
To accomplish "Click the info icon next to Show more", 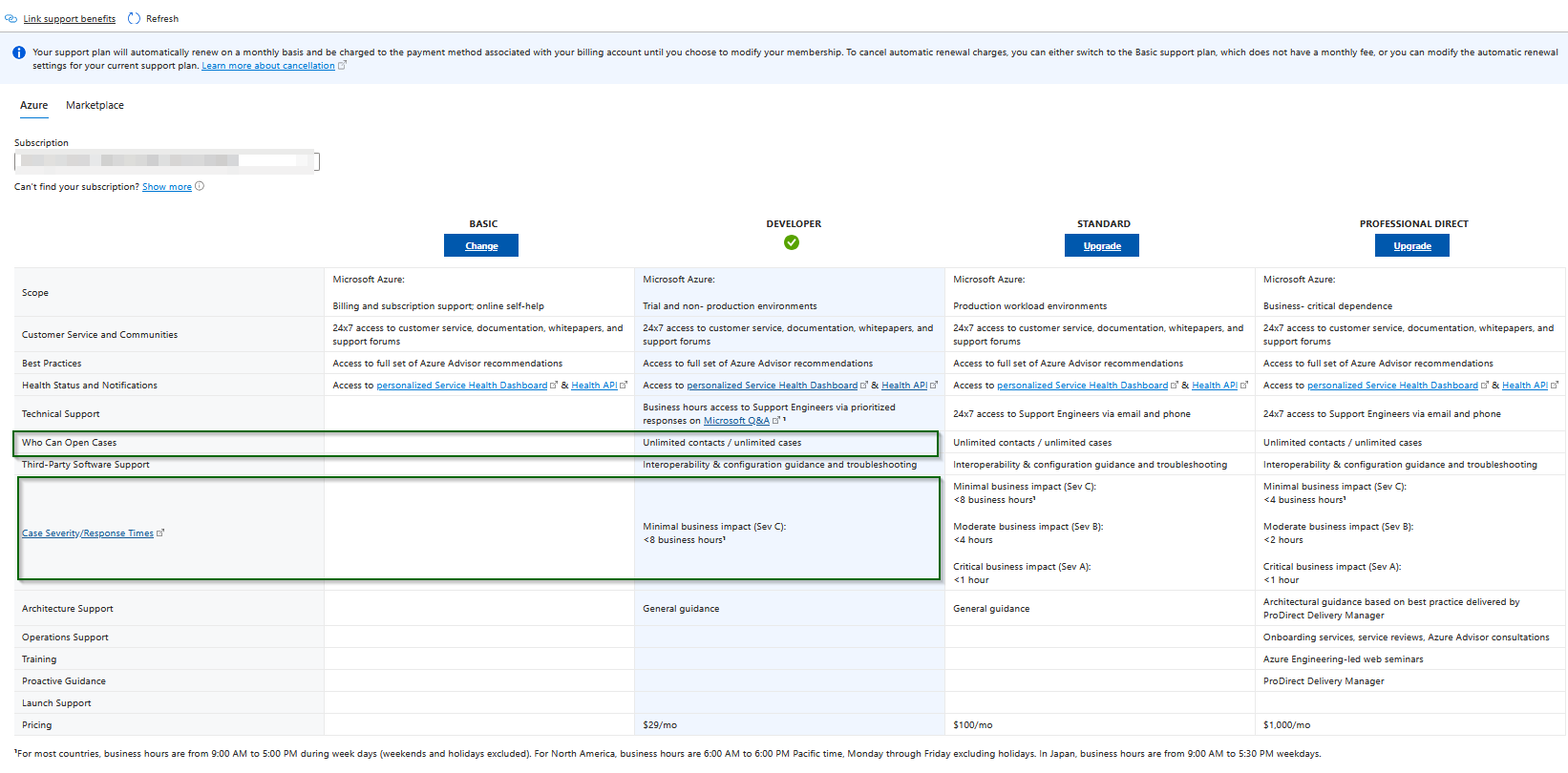I will tap(200, 186).
